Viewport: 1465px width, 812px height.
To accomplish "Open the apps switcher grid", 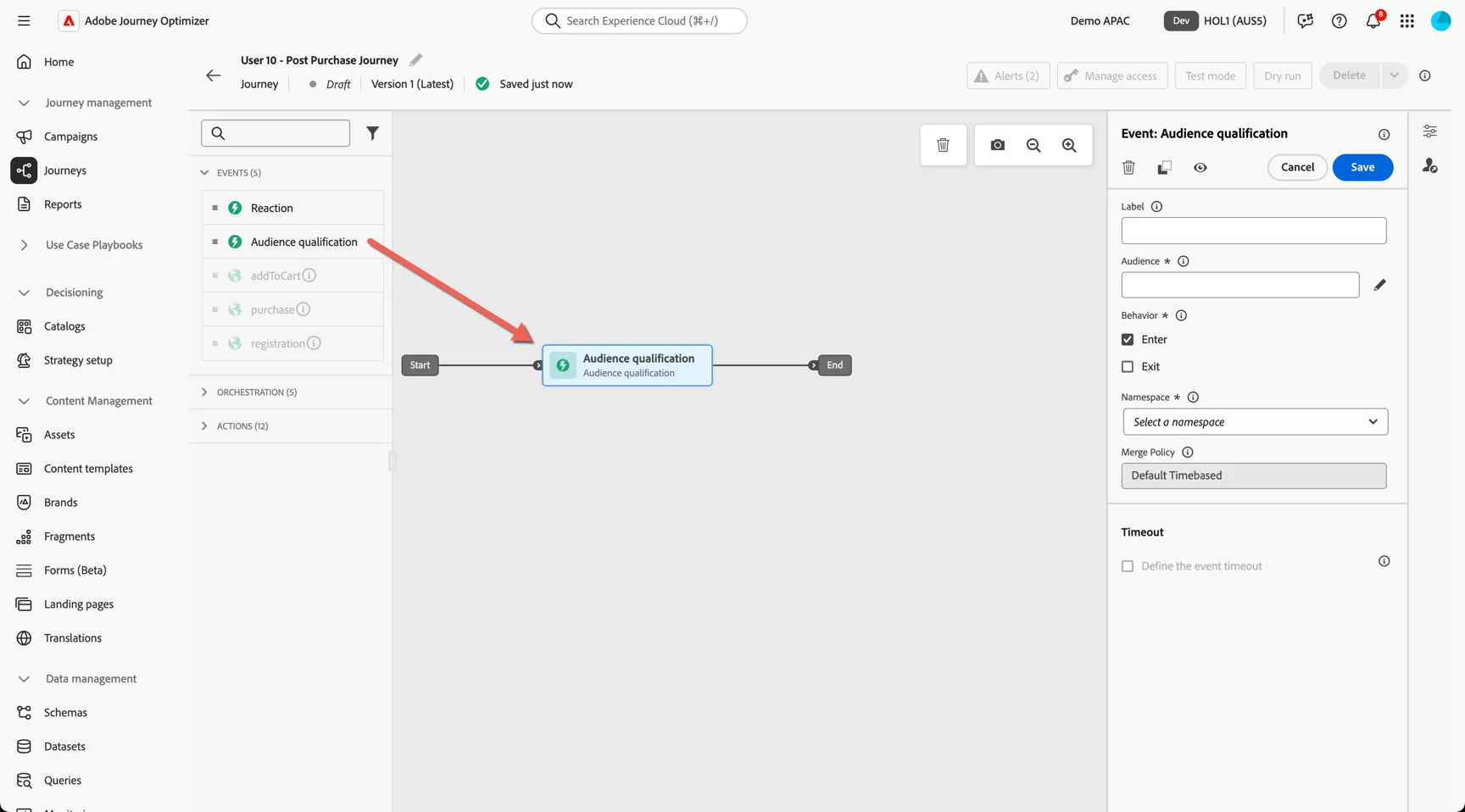I will coord(1407,20).
